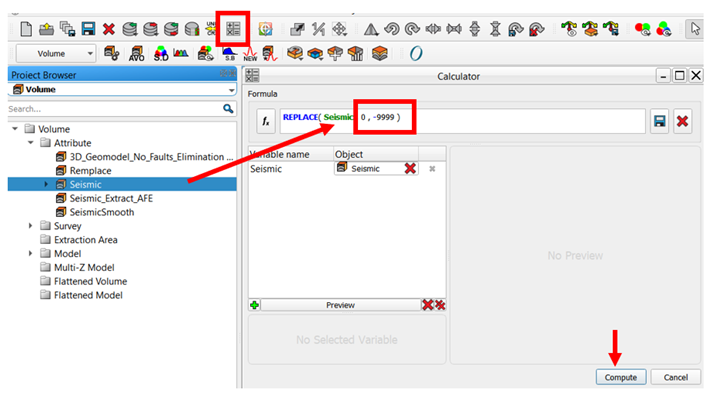The height and width of the screenshot is (393, 709).
Task: Open the AVO volume tool icon
Action: point(137,53)
